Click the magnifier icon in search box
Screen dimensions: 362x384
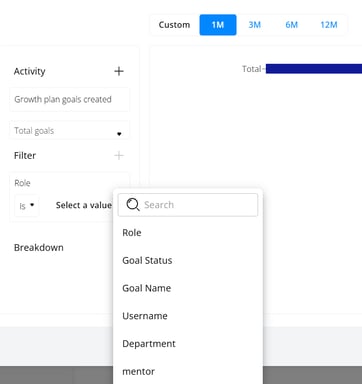133,204
